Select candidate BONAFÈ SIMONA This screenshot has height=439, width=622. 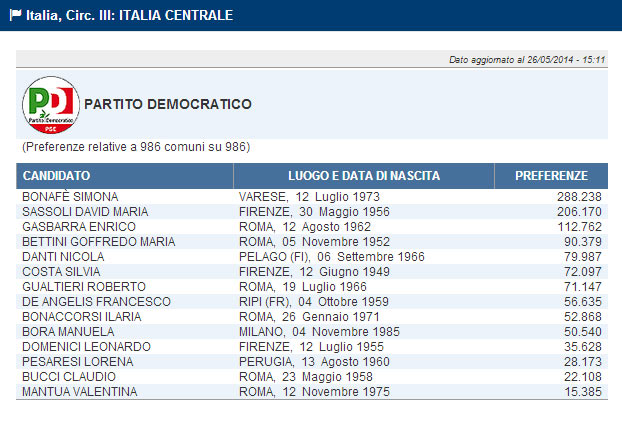coord(70,197)
